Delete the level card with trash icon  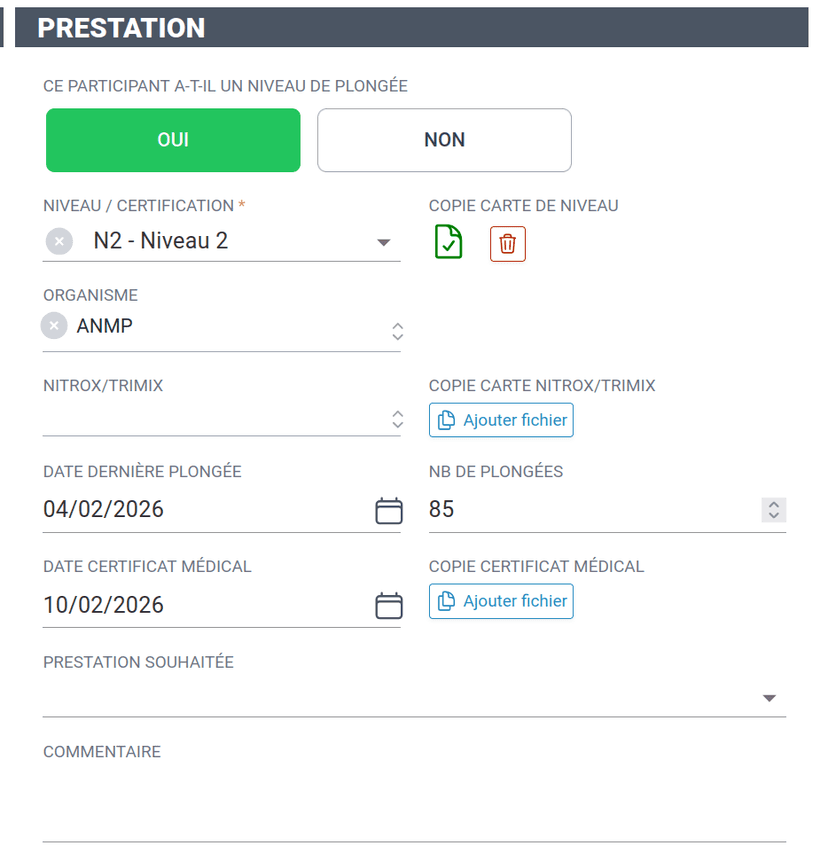tap(507, 243)
